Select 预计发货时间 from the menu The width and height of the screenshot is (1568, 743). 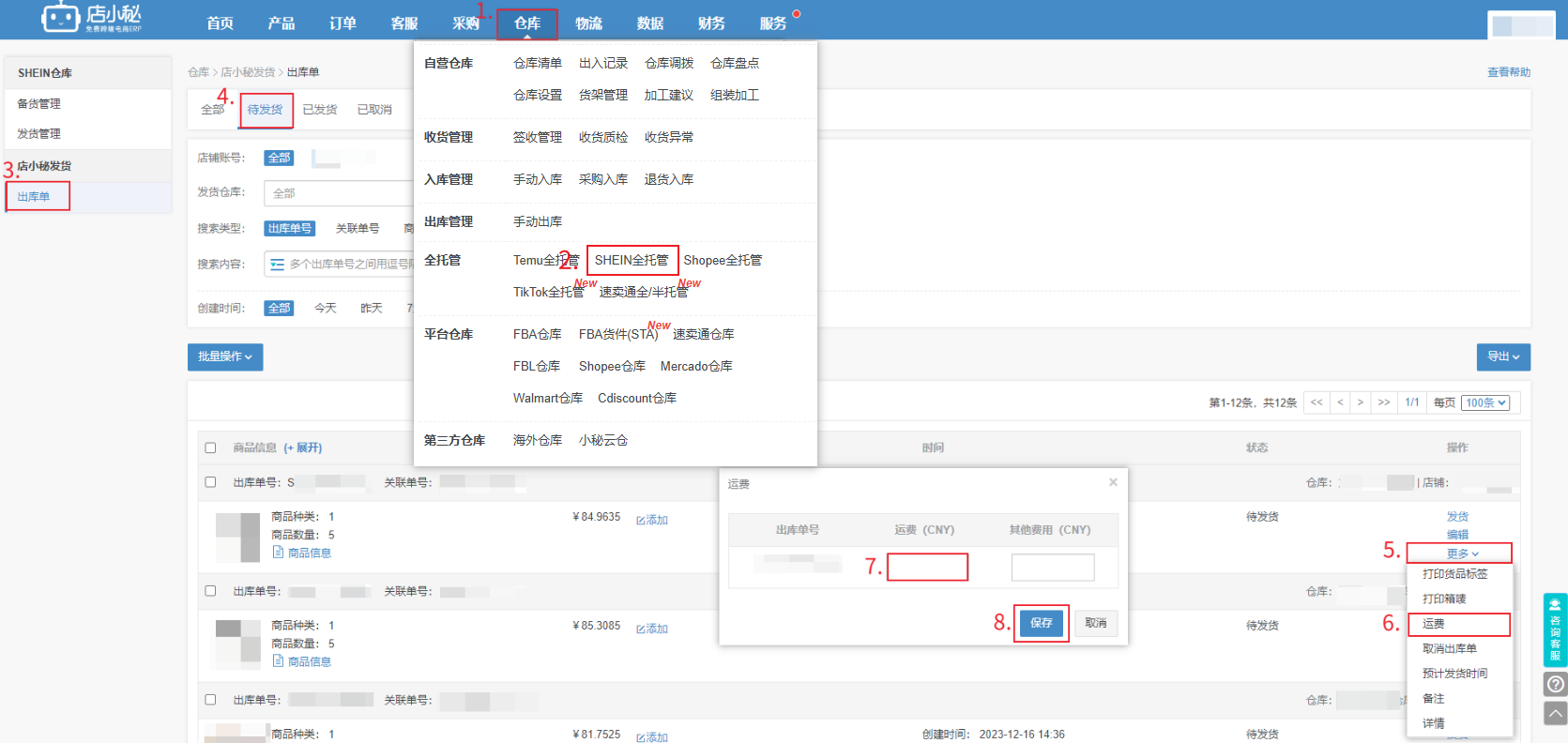point(1455,674)
